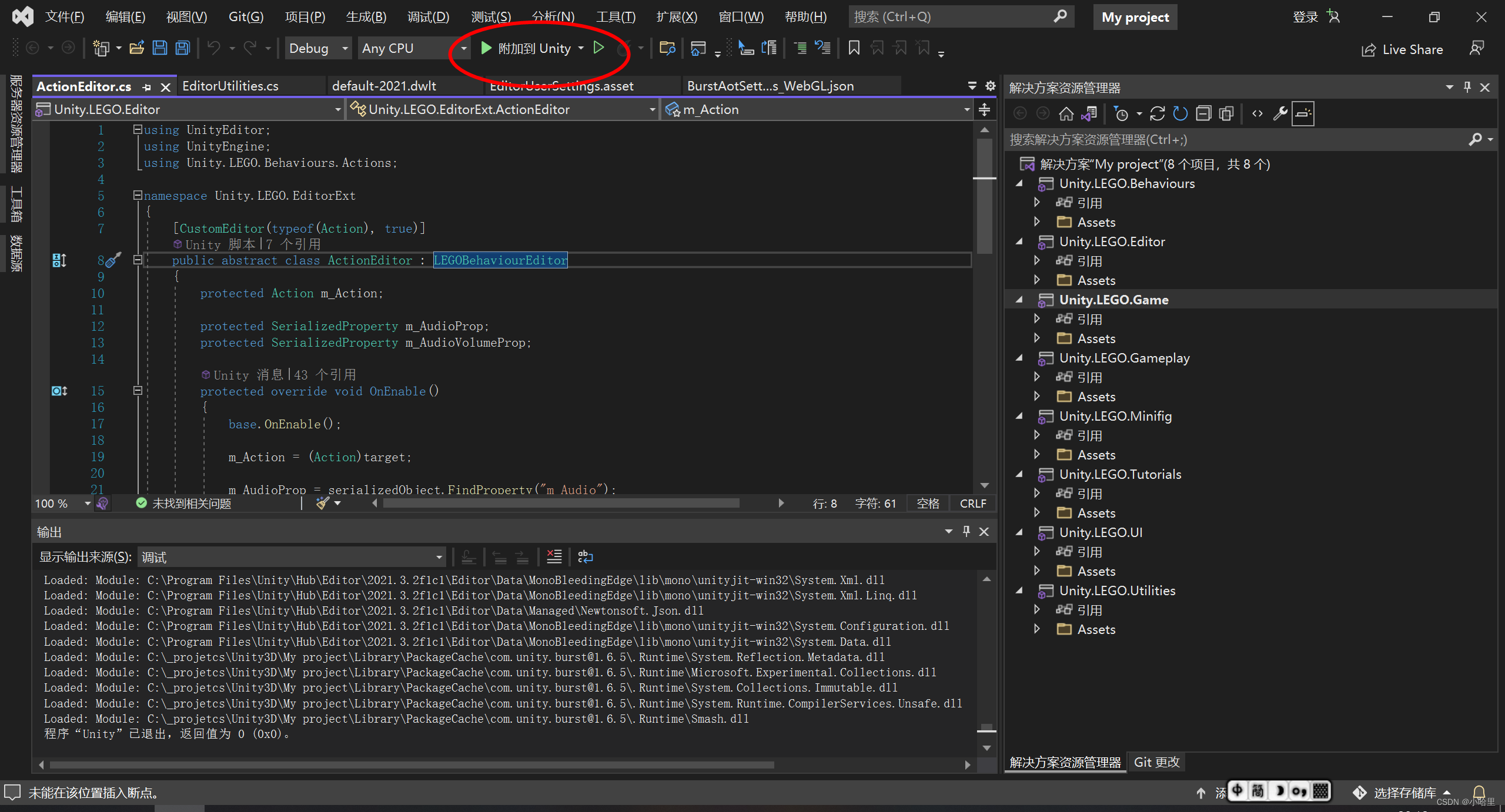Click the ActionEditor.cs tab
The height and width of the screenshot is (812, 1505).
pos(84,86)
